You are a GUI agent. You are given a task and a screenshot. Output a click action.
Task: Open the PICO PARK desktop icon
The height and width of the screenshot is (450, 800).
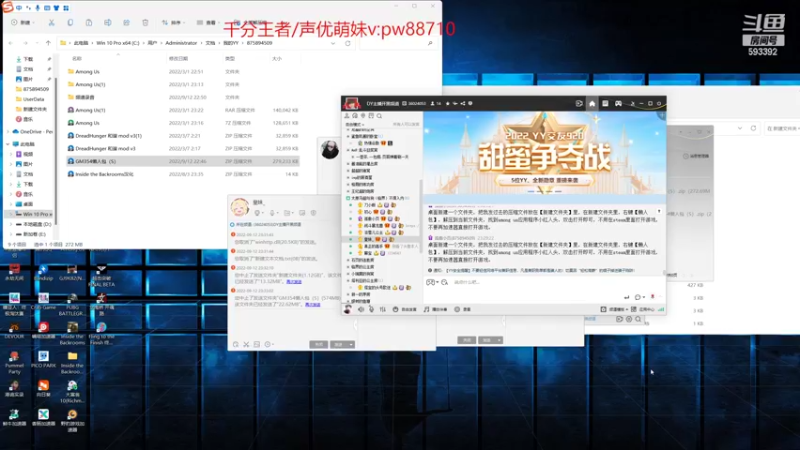point(43,359)
